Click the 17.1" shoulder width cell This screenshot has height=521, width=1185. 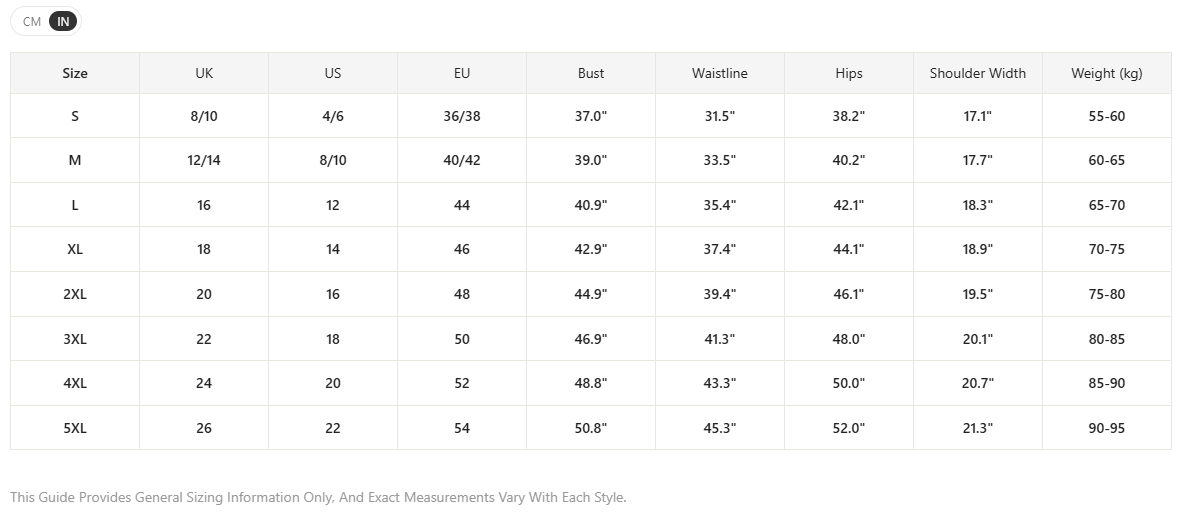(x=978, y=116)
